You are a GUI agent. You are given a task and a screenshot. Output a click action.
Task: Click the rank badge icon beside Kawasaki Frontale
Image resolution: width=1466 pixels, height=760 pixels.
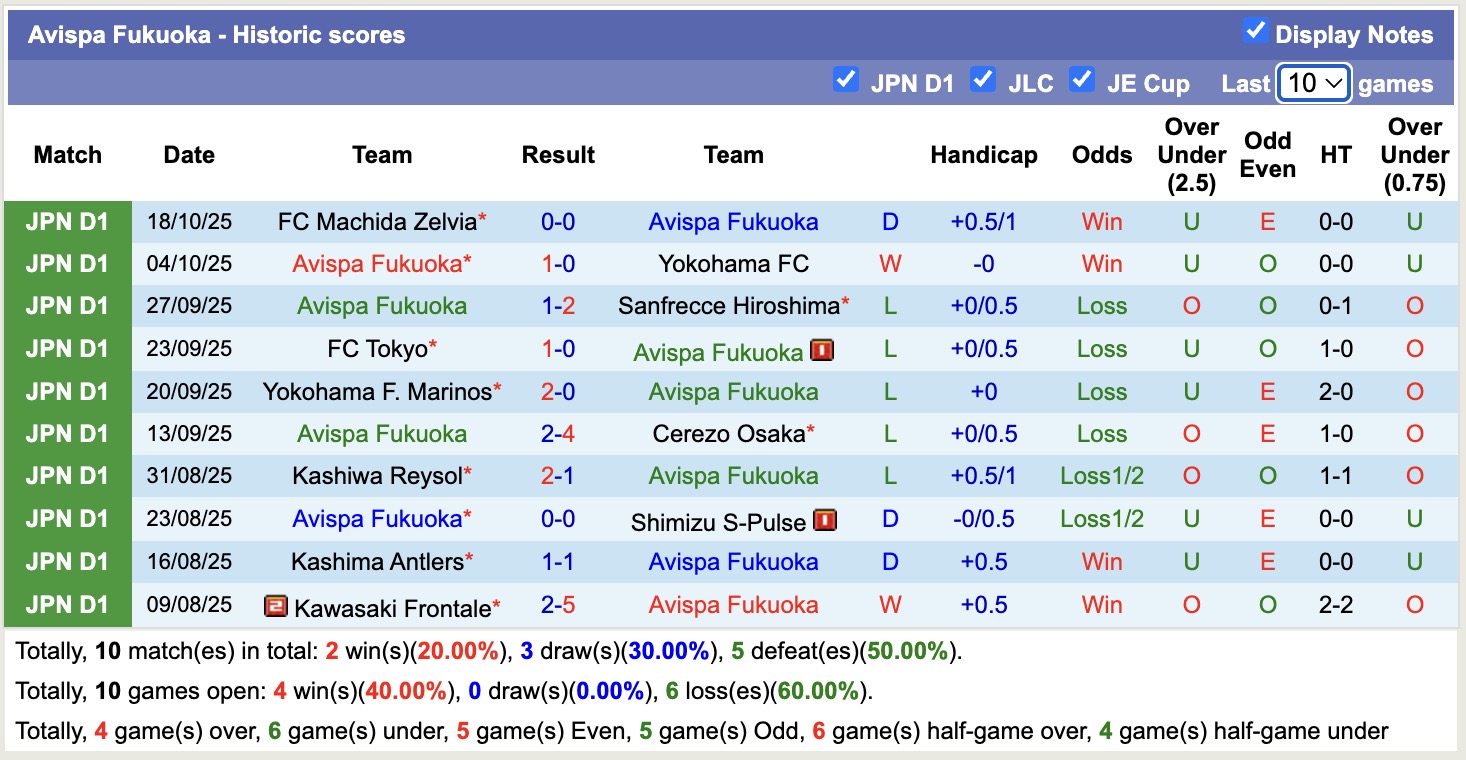276,605
